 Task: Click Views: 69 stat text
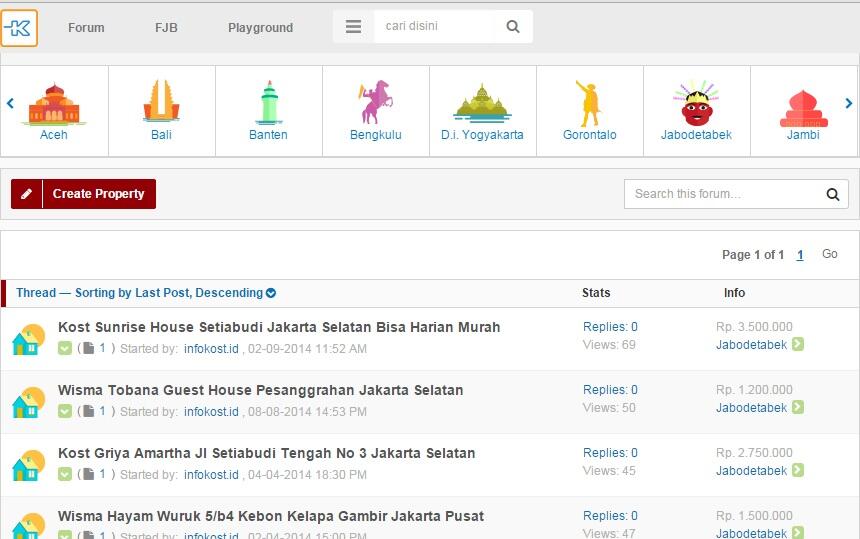pyautogui.click(x=609, y=345)
